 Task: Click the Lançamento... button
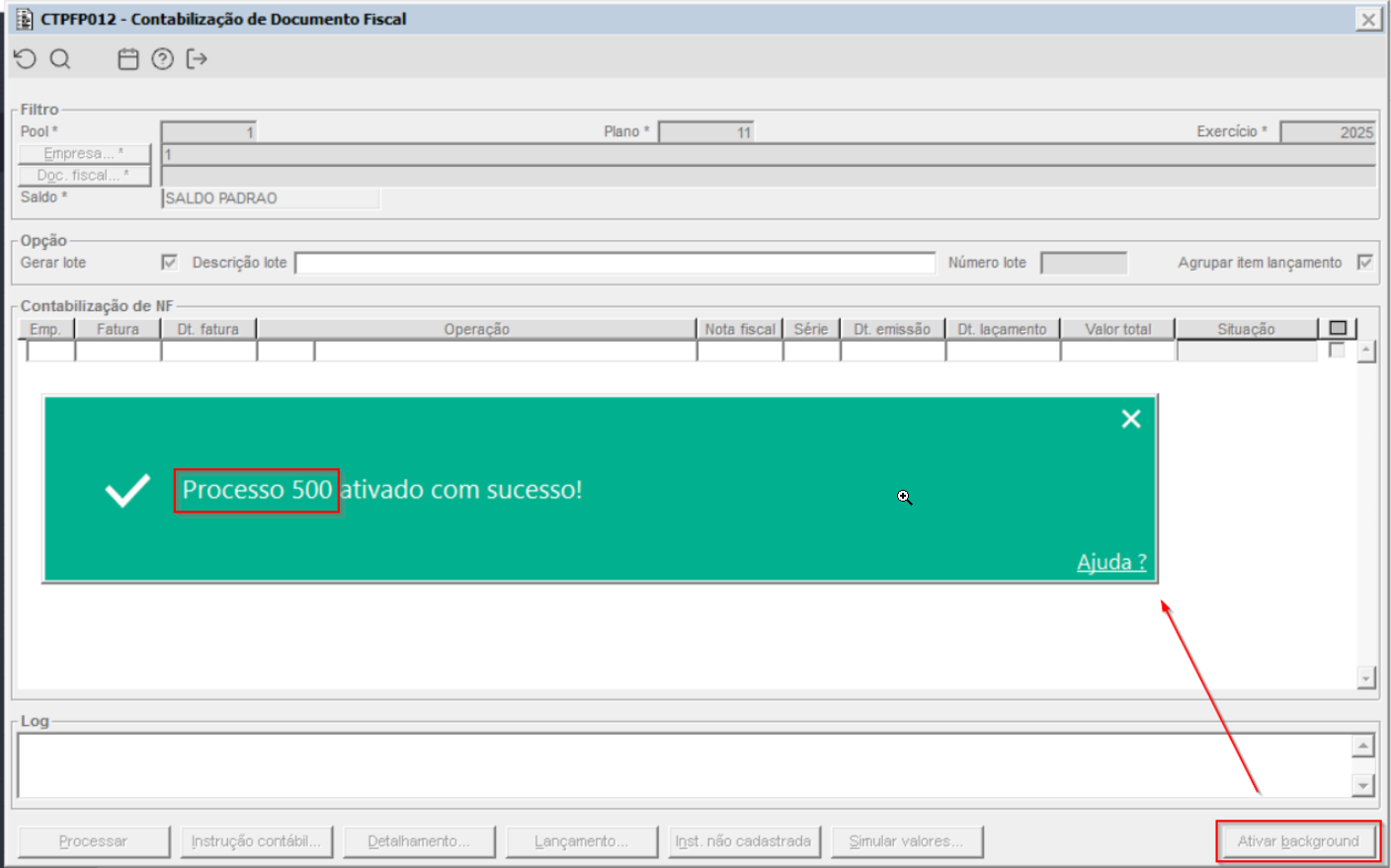pos(582,841)
